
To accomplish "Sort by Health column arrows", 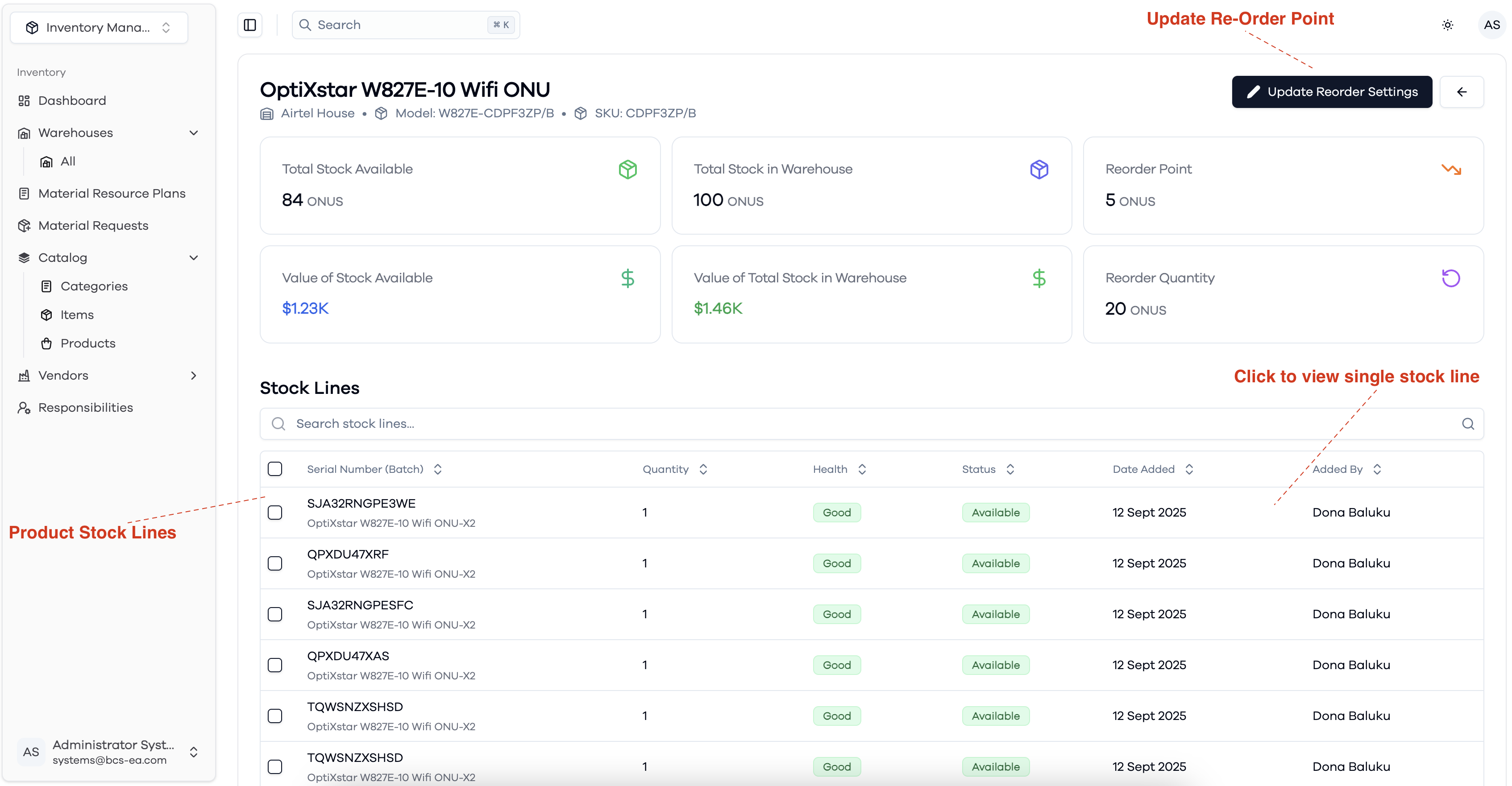I will (862, 469).
